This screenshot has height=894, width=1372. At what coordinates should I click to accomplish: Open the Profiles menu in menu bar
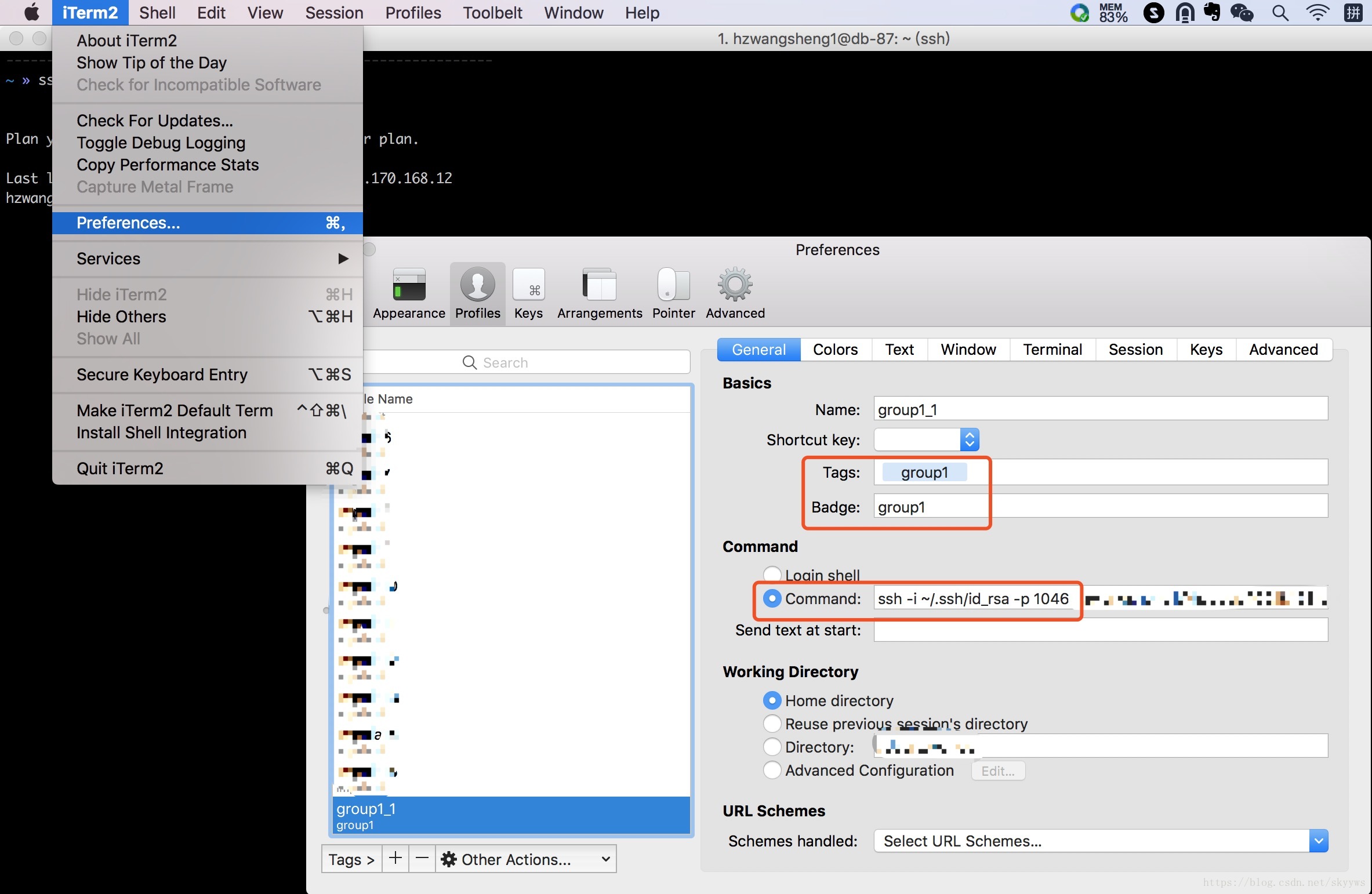point(413,12)
